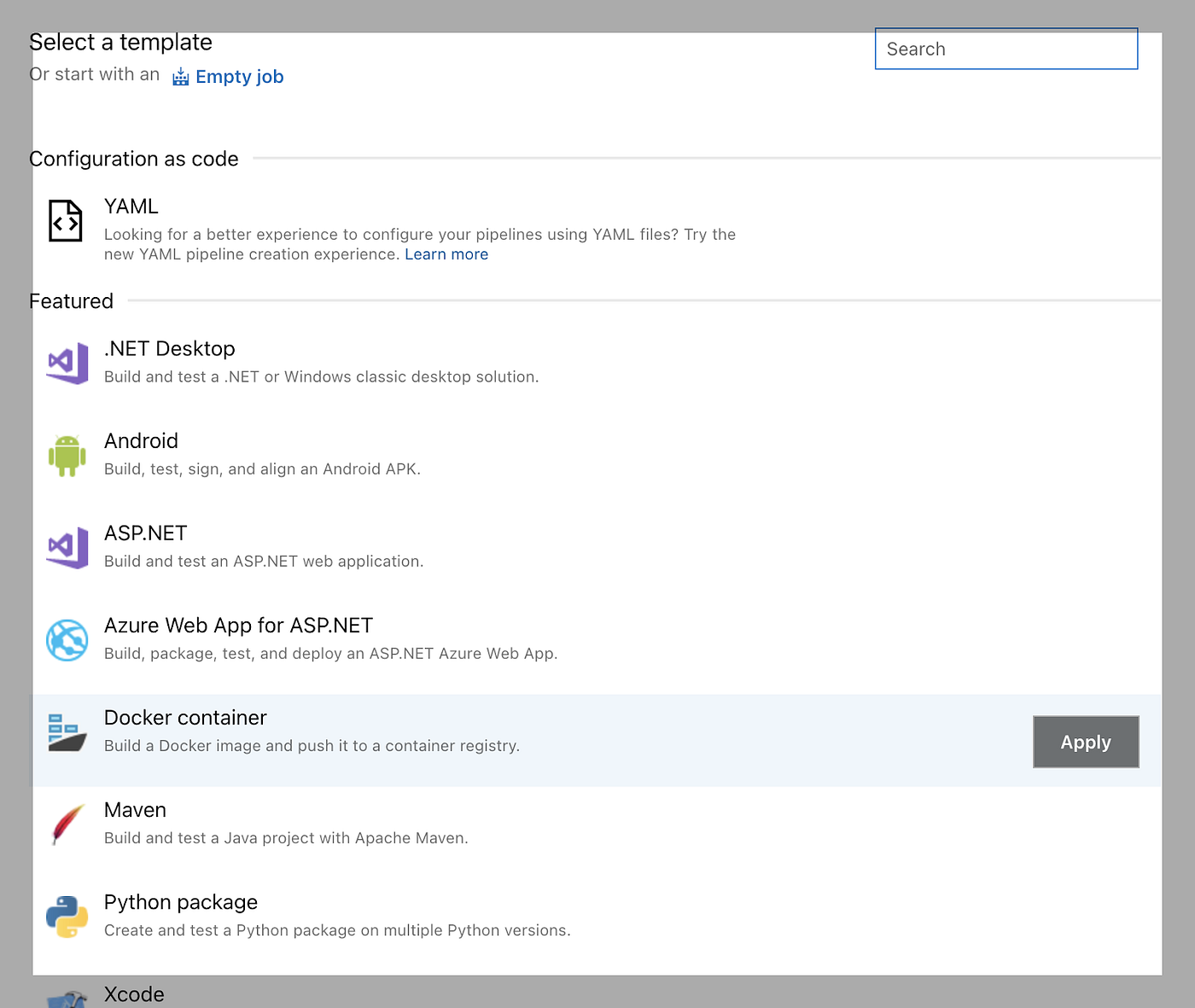This screenshot has height=1008, width=1195.
Task: Select the Python package template title
Action: pos(181,902)
